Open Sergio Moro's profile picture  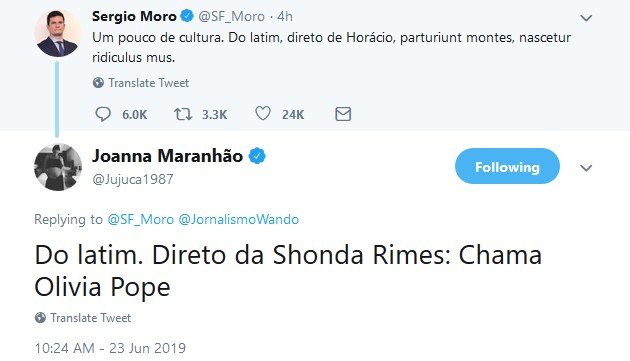57,33
